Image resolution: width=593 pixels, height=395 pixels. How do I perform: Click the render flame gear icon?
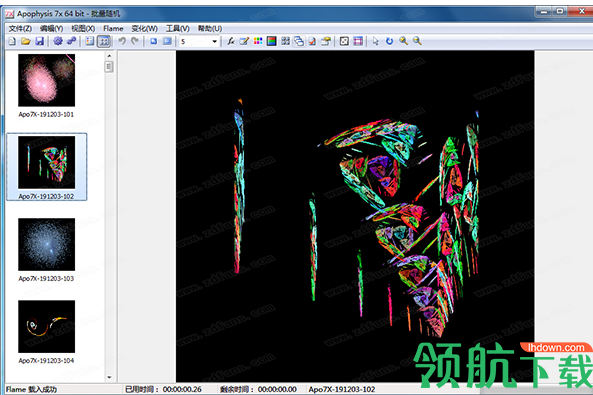tap(57, 41)
